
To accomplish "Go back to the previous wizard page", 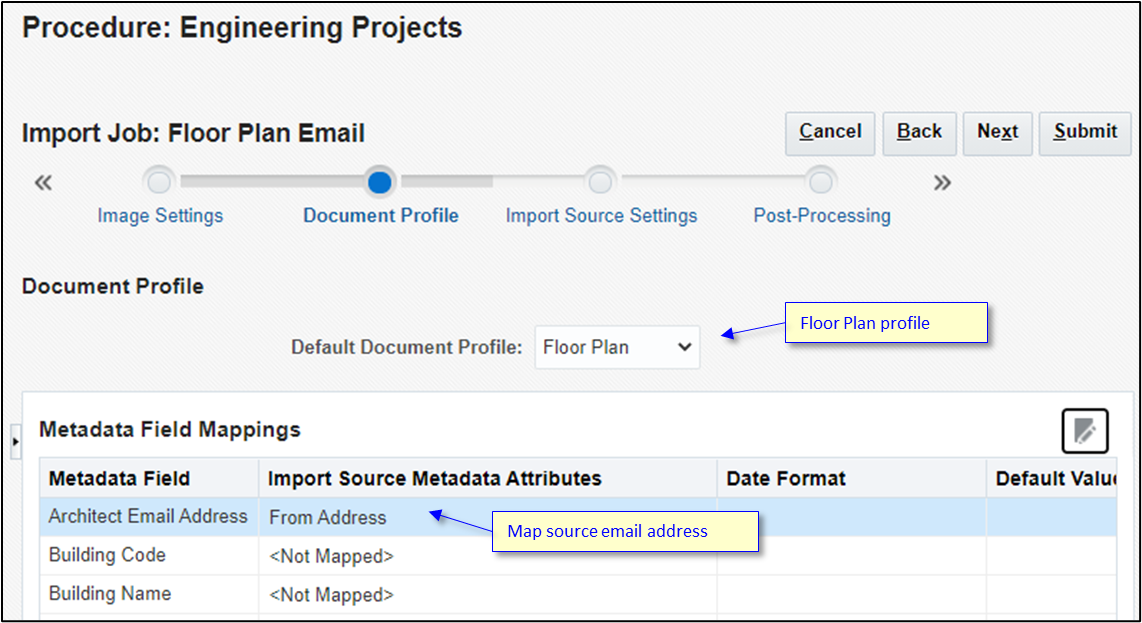I will [919, 133].
